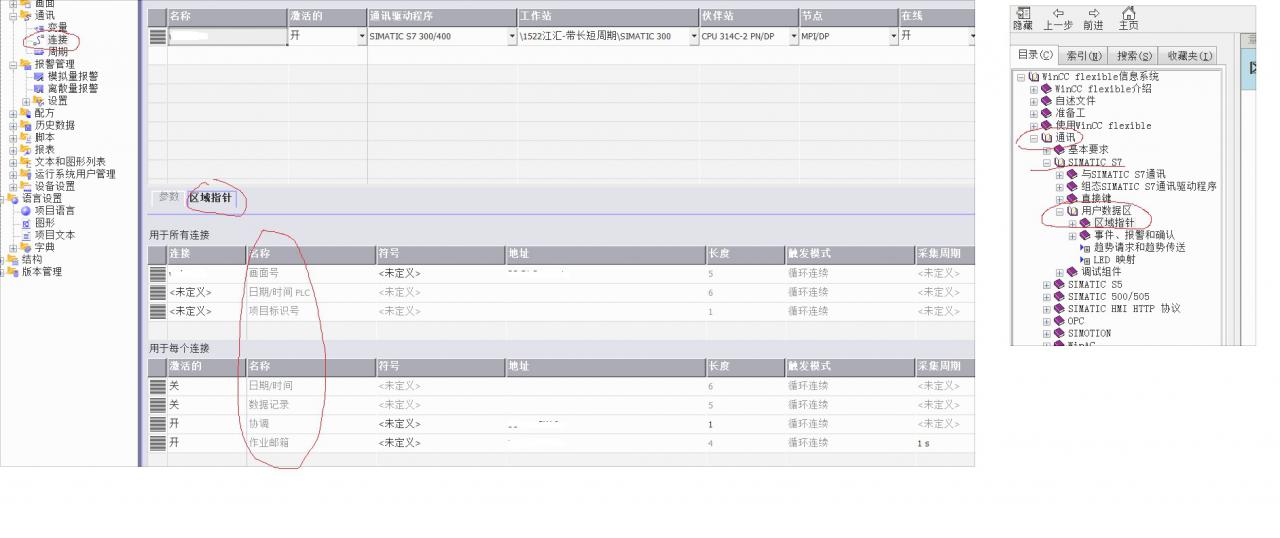The height and width of the screenshot is (538, 1280).
Task: Click the 模拟量报警 alarm icon in tree
Action: point(39,76)
